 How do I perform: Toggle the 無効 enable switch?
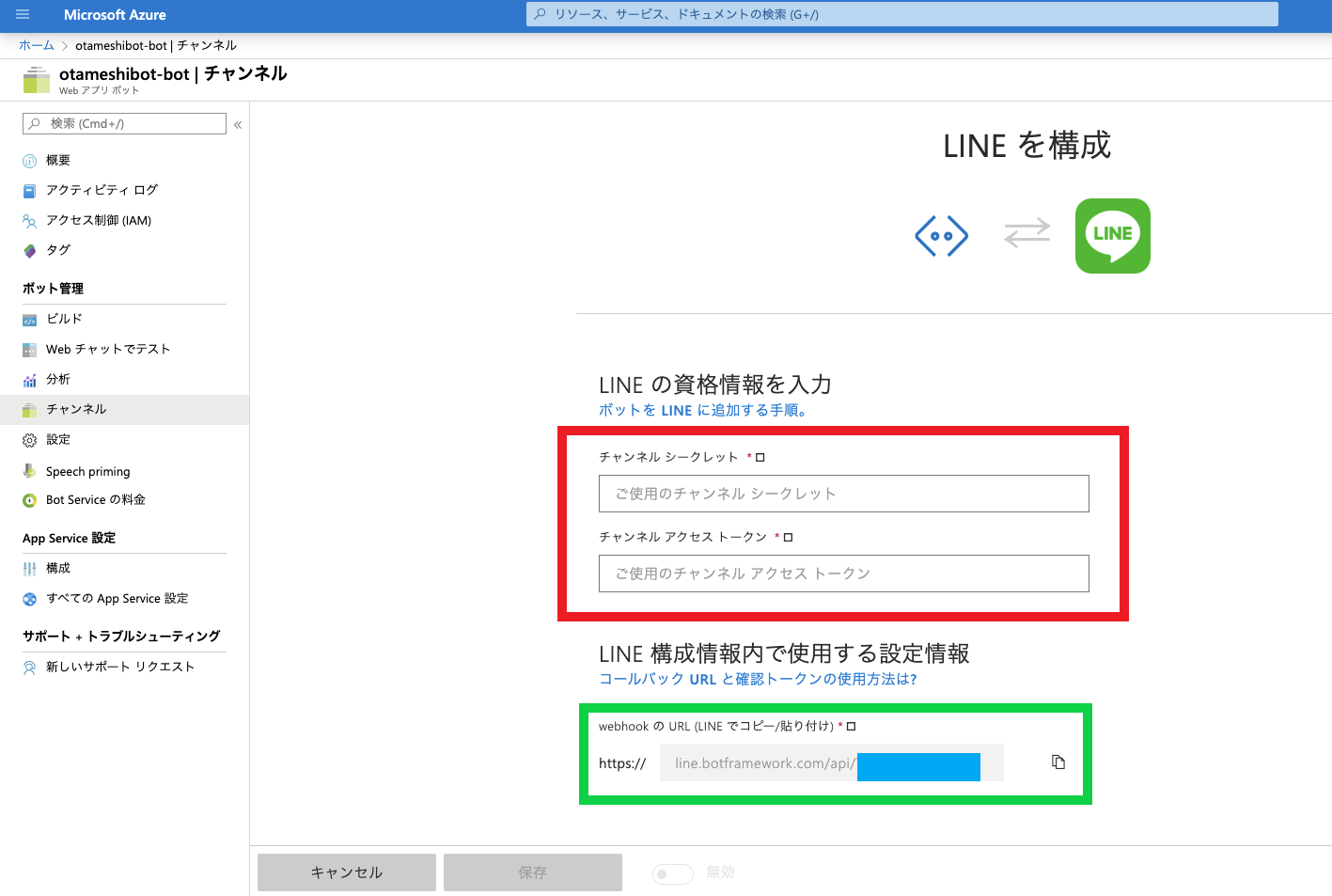pos(672,873)
